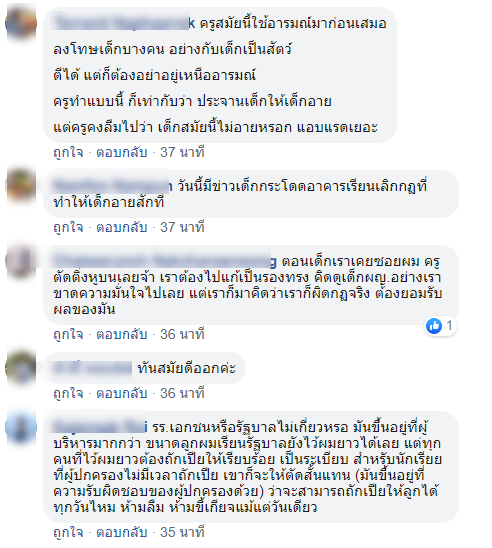Open the first comment's 37 นาที timestamp

click(182, 152)
